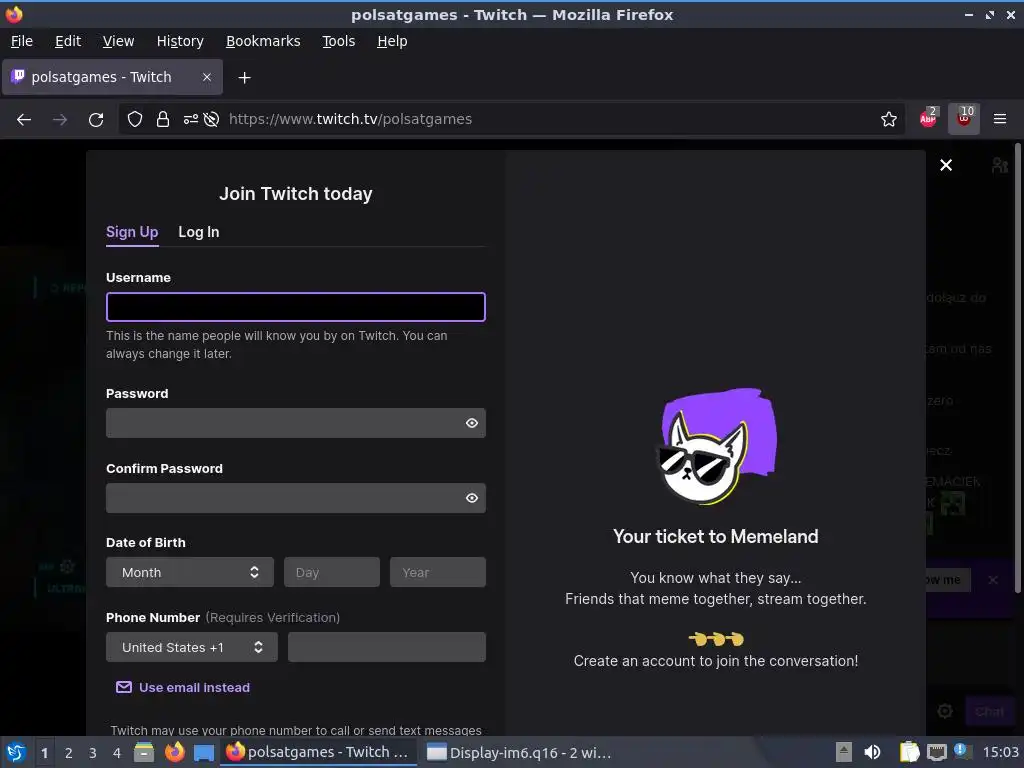Switch to the Sign Up tab
The height and width of the screenshot is (768, 1024).
tap(132, 232)
